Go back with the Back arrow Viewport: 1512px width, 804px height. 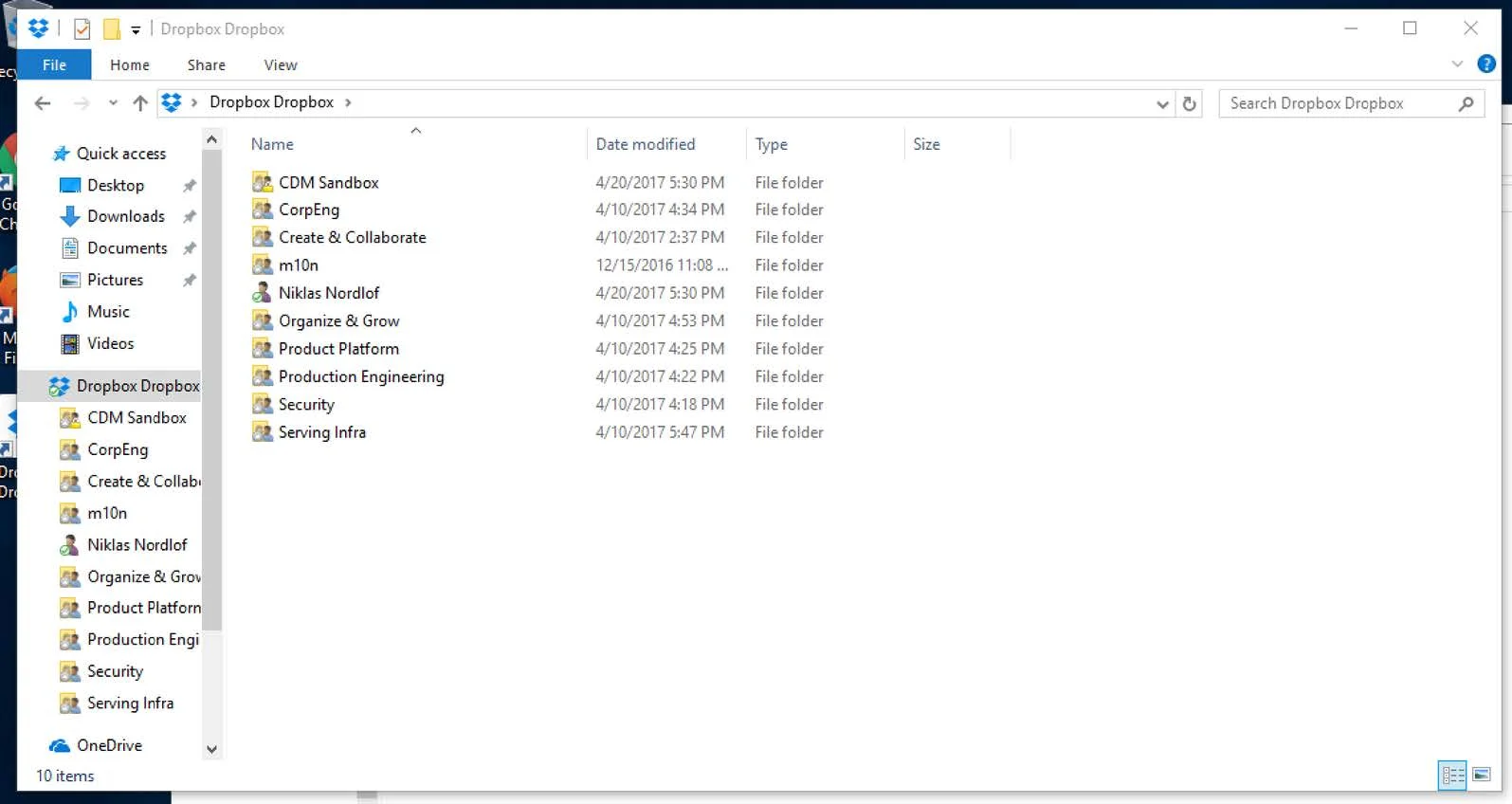click(x=43, y=103)
